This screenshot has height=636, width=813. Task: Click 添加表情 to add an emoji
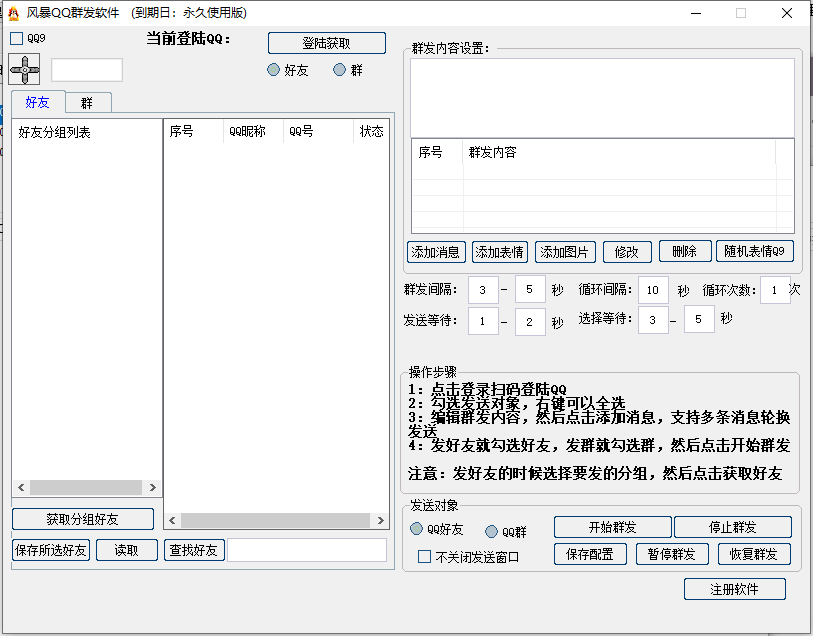[500, 252]
